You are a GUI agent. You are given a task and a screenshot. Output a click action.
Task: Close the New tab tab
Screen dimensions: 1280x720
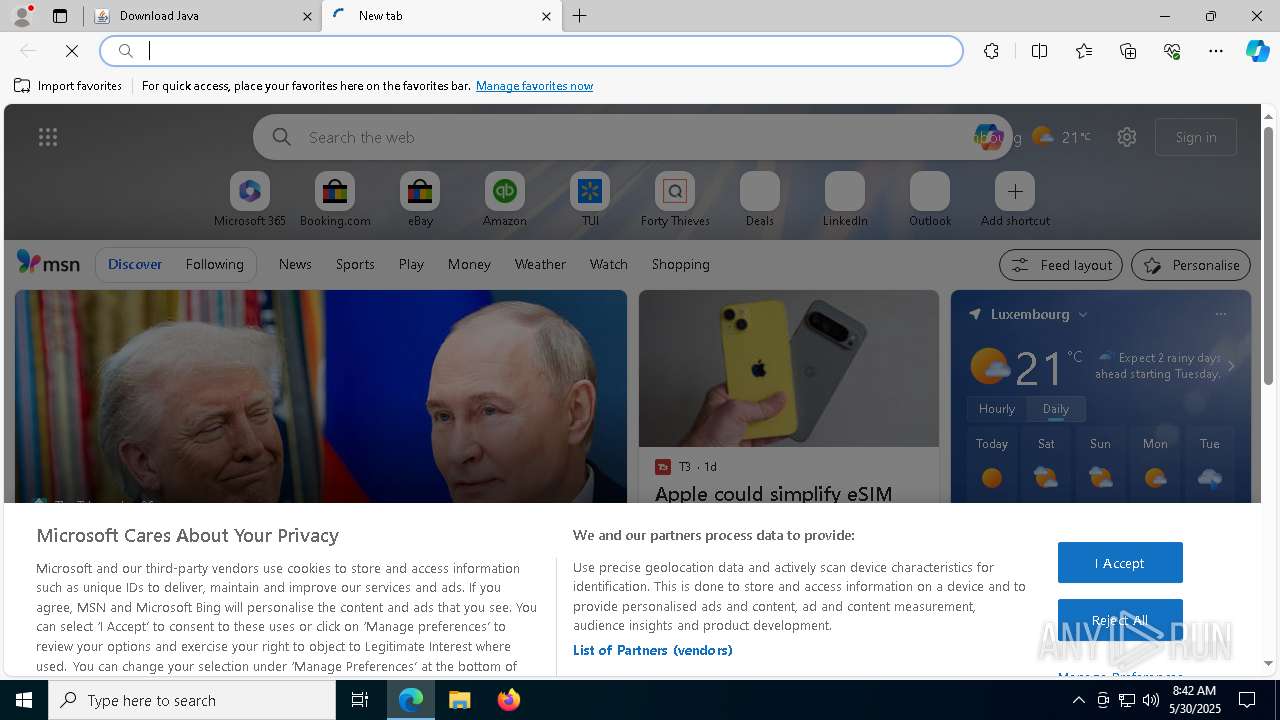click(546, 16)
